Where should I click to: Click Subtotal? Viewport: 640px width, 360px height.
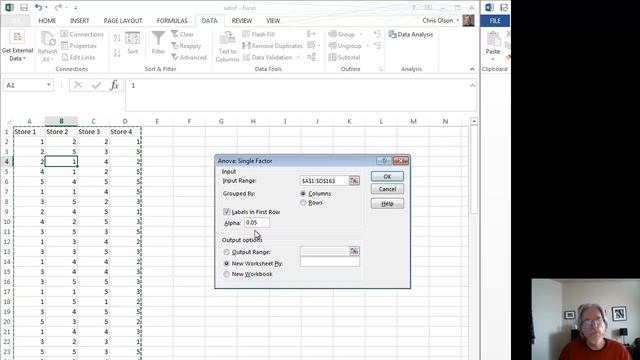point(344,57)
